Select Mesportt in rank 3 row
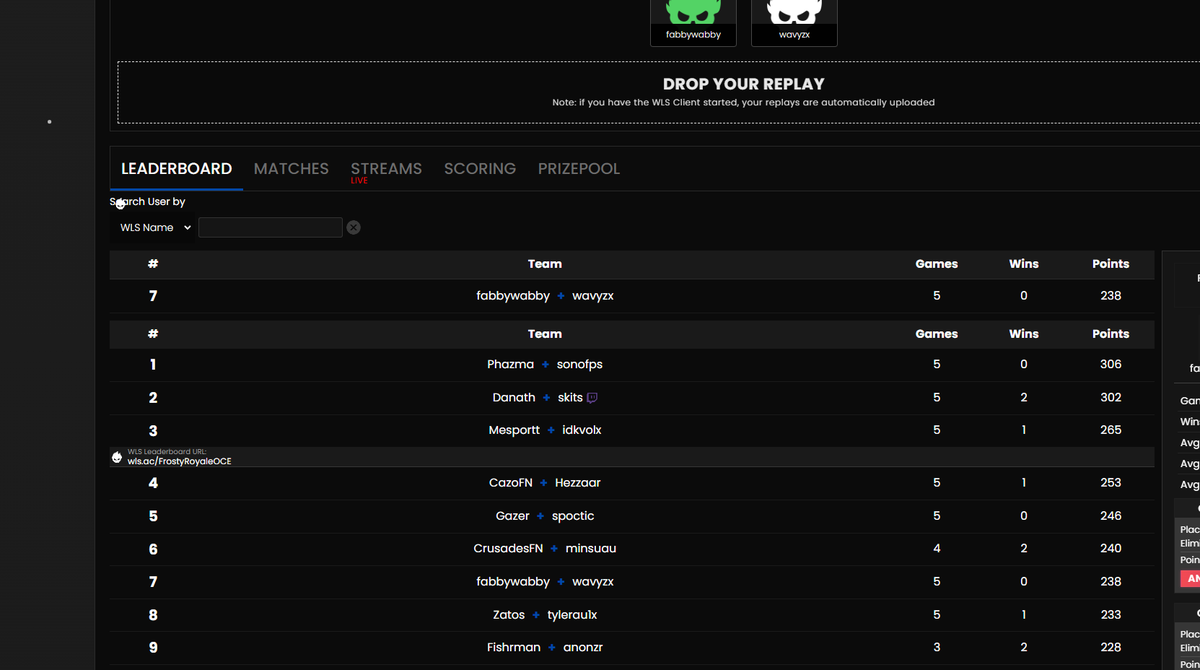This screenshot has width=1200, height=670. point(514,430)
